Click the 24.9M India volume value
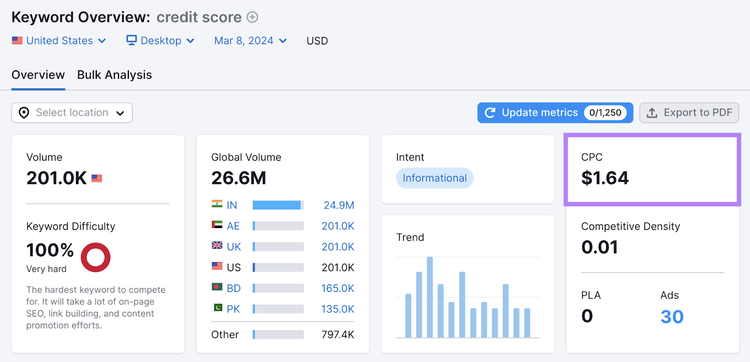 (339, 206)
